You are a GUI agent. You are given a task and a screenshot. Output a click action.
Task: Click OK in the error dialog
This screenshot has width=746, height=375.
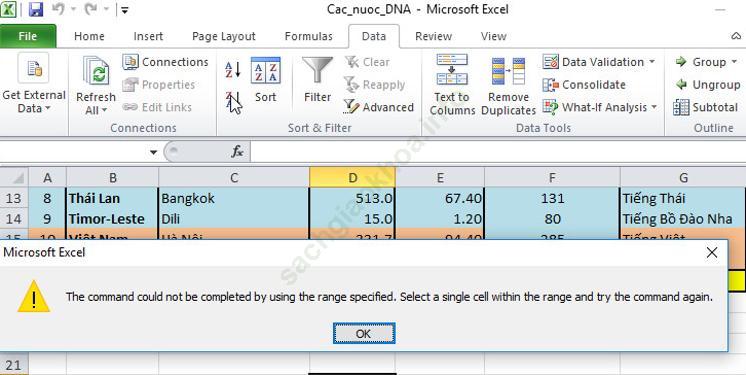click(364, 334)
